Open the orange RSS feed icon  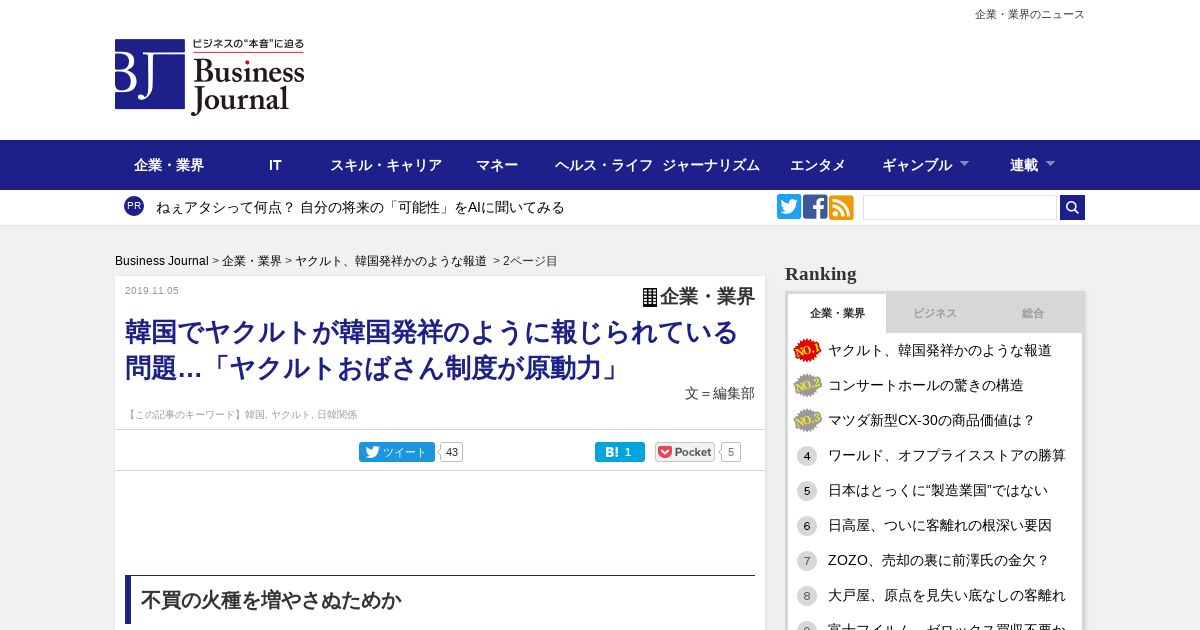click(841, 207)
